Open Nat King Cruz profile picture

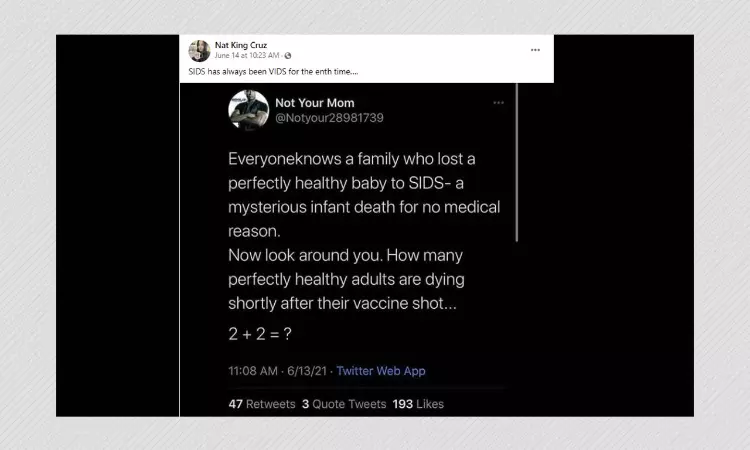pyautogui.click(x=199, y=51)
